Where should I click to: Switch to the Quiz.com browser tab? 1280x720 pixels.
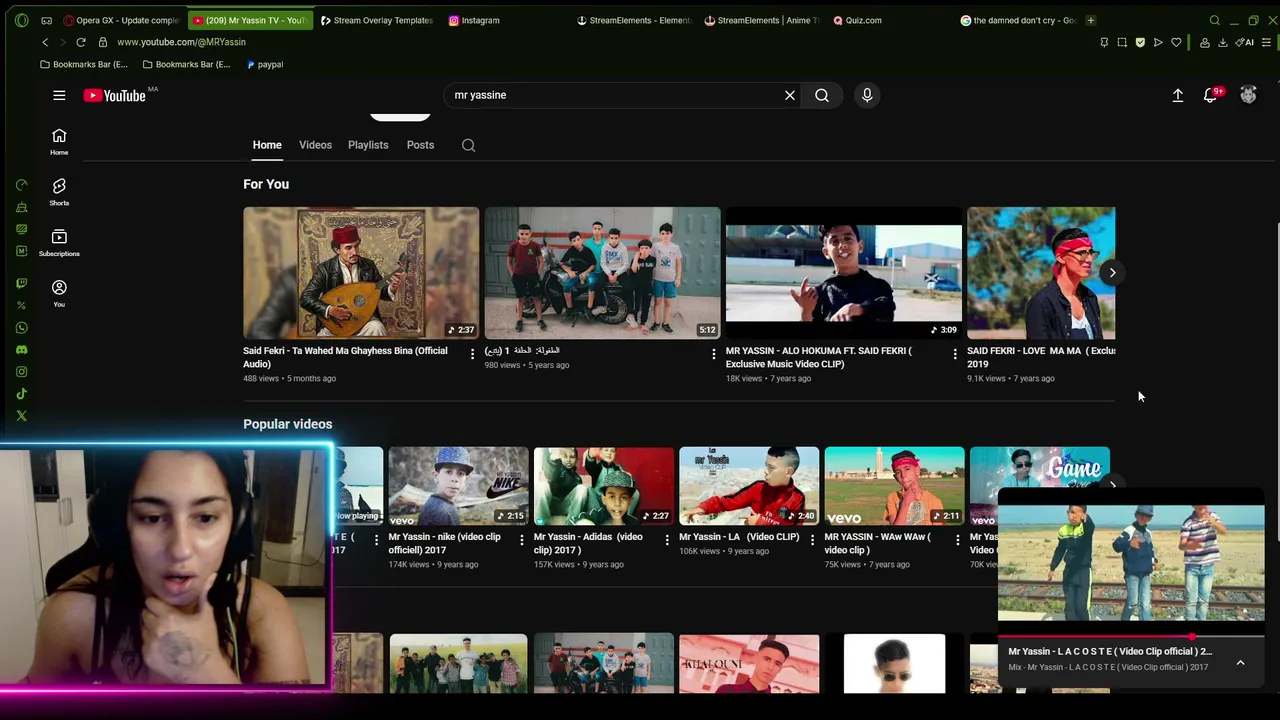coord(858,20)
